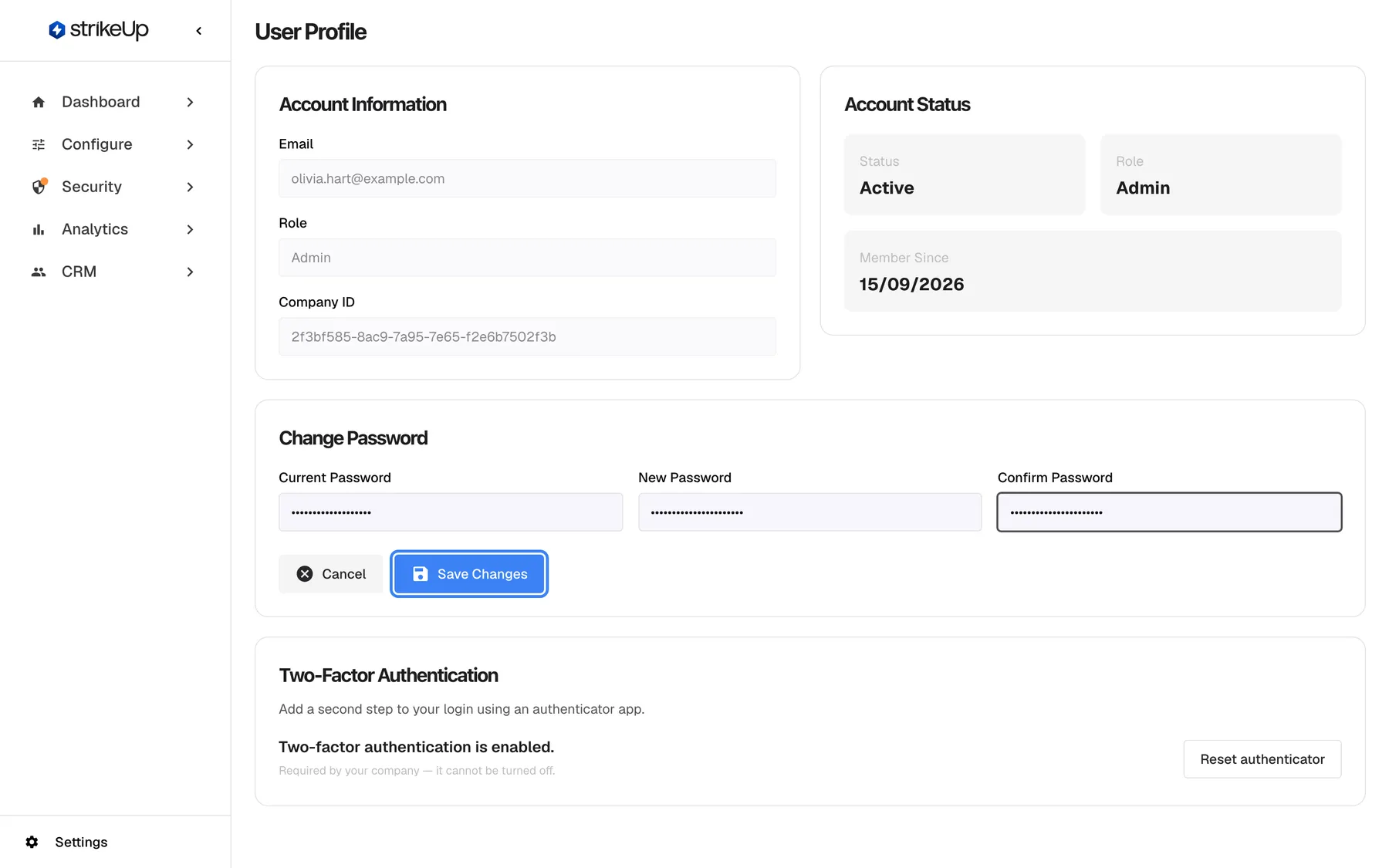Reset authenticator for two-factor
The height and width of the screenshot is (868, 1389).
click(x=1262, y=759)
